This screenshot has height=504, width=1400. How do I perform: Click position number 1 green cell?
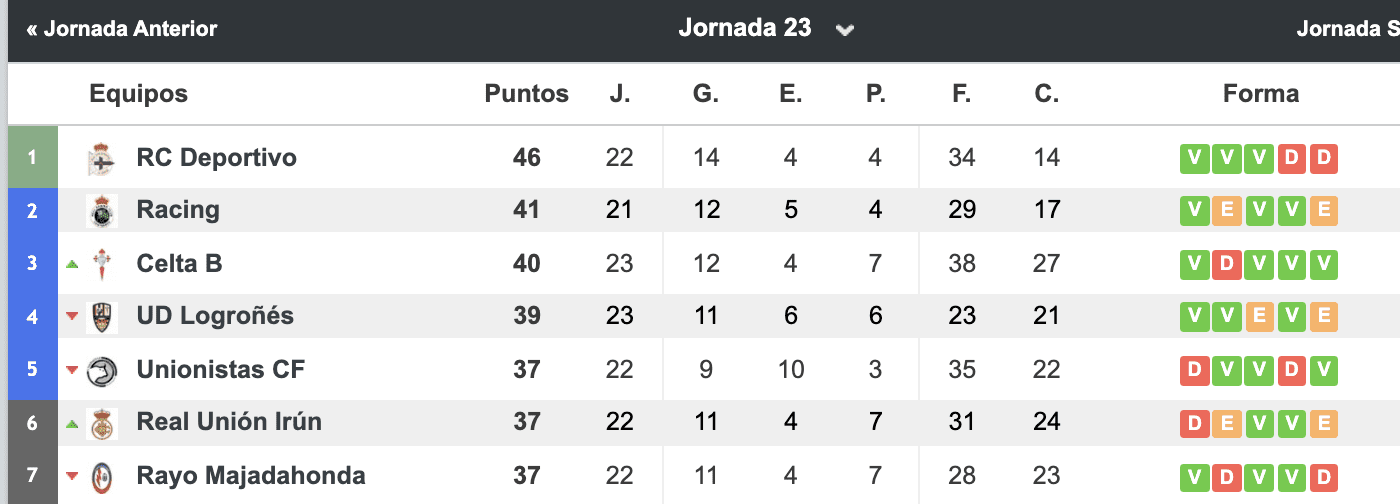pos(32,158)
